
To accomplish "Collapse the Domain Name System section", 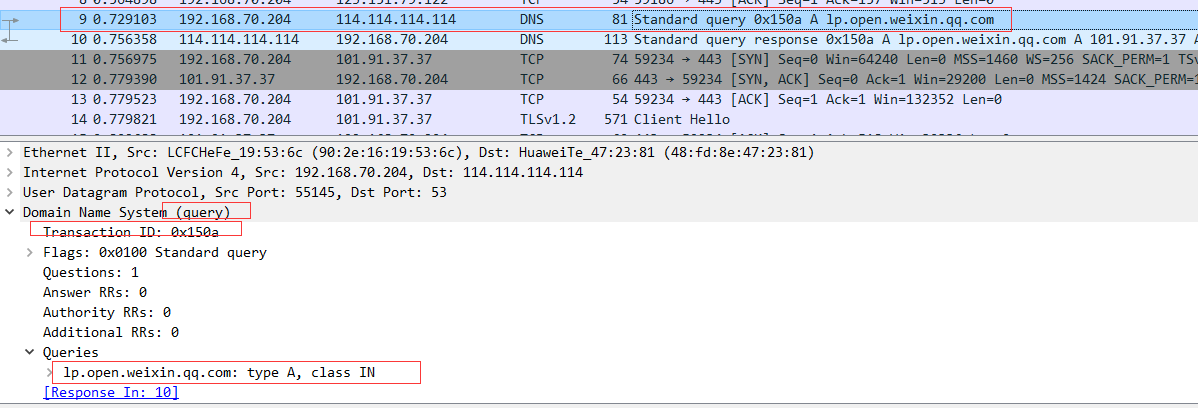I will [x=10, y=212].
